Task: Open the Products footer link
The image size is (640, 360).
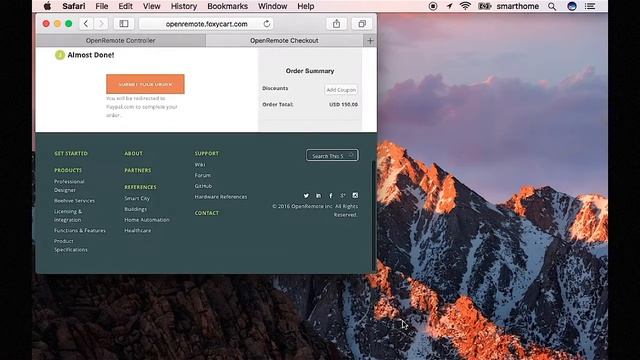Action: click(x=68, y=170)
